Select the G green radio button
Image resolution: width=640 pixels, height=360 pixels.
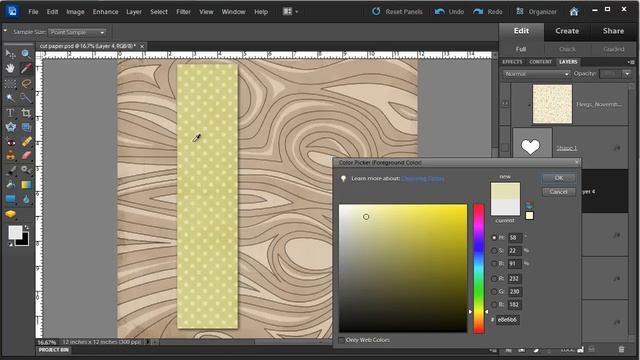pyautogui.click(x=494, y=291)
